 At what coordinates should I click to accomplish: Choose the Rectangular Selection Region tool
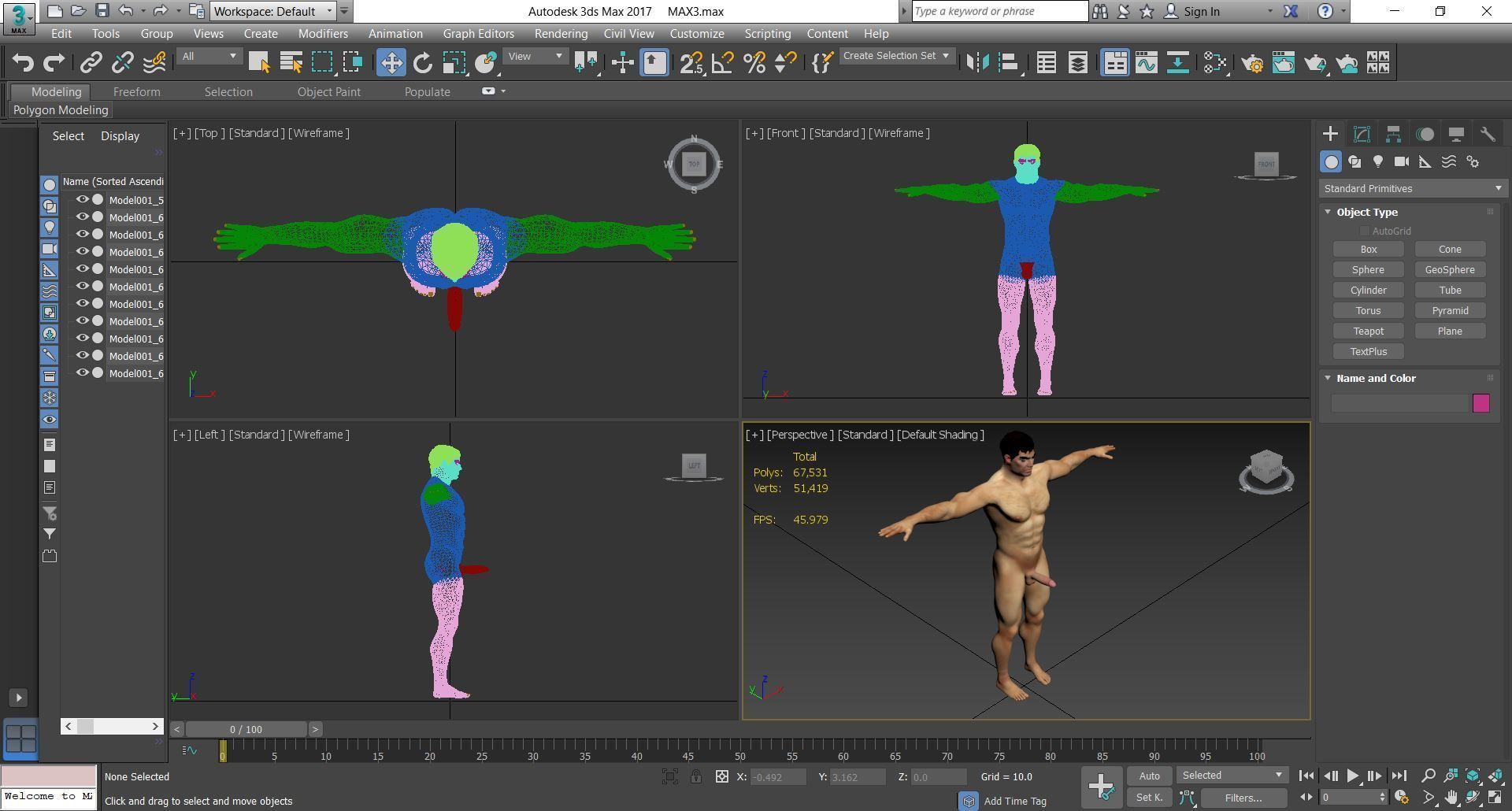[x=322, y=63]
